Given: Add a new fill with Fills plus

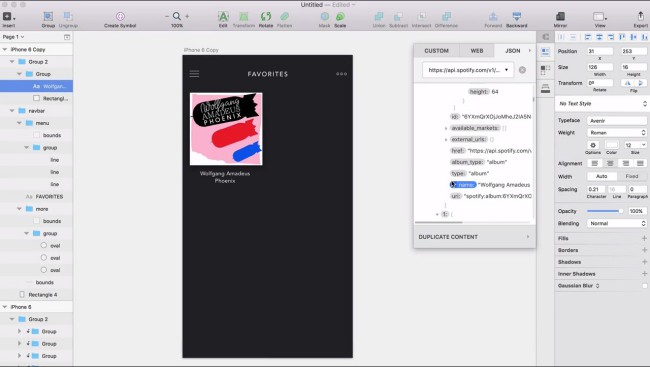Looking at the screenshot, I should coord(644,238).
